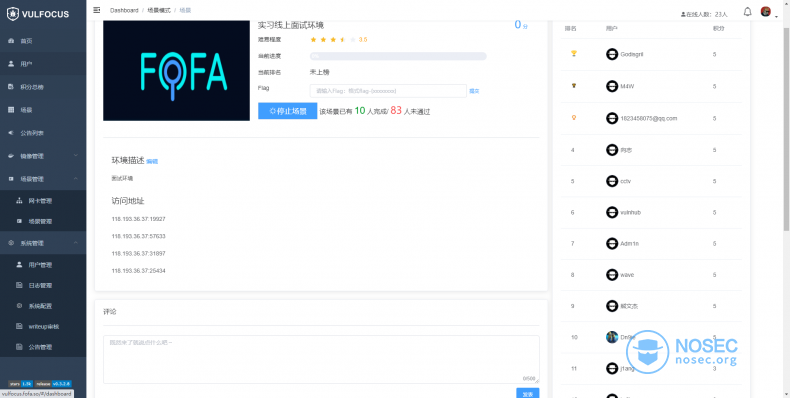Click the writeup审核 document icon
The width and height of the screenshot is (790, 398).
(x=20, y=326)
